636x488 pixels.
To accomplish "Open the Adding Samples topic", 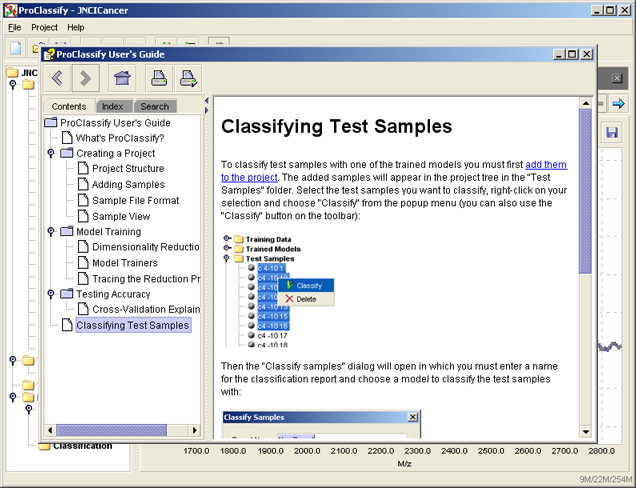I will (128, 185).
